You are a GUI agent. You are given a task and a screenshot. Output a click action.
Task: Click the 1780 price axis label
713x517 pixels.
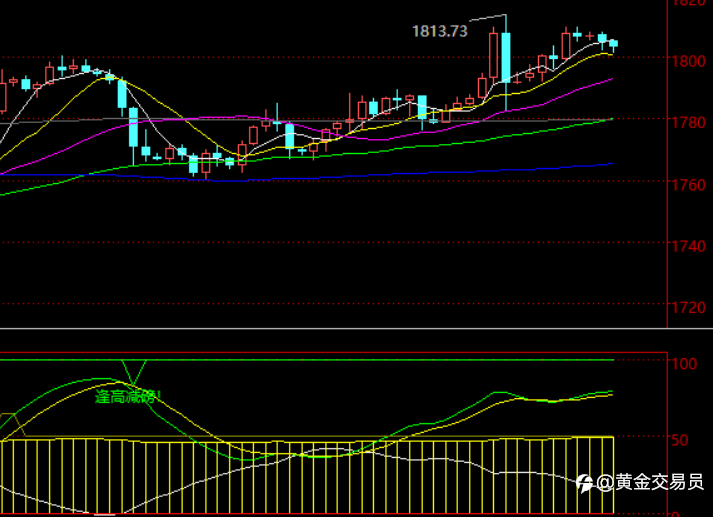(689, 122)
